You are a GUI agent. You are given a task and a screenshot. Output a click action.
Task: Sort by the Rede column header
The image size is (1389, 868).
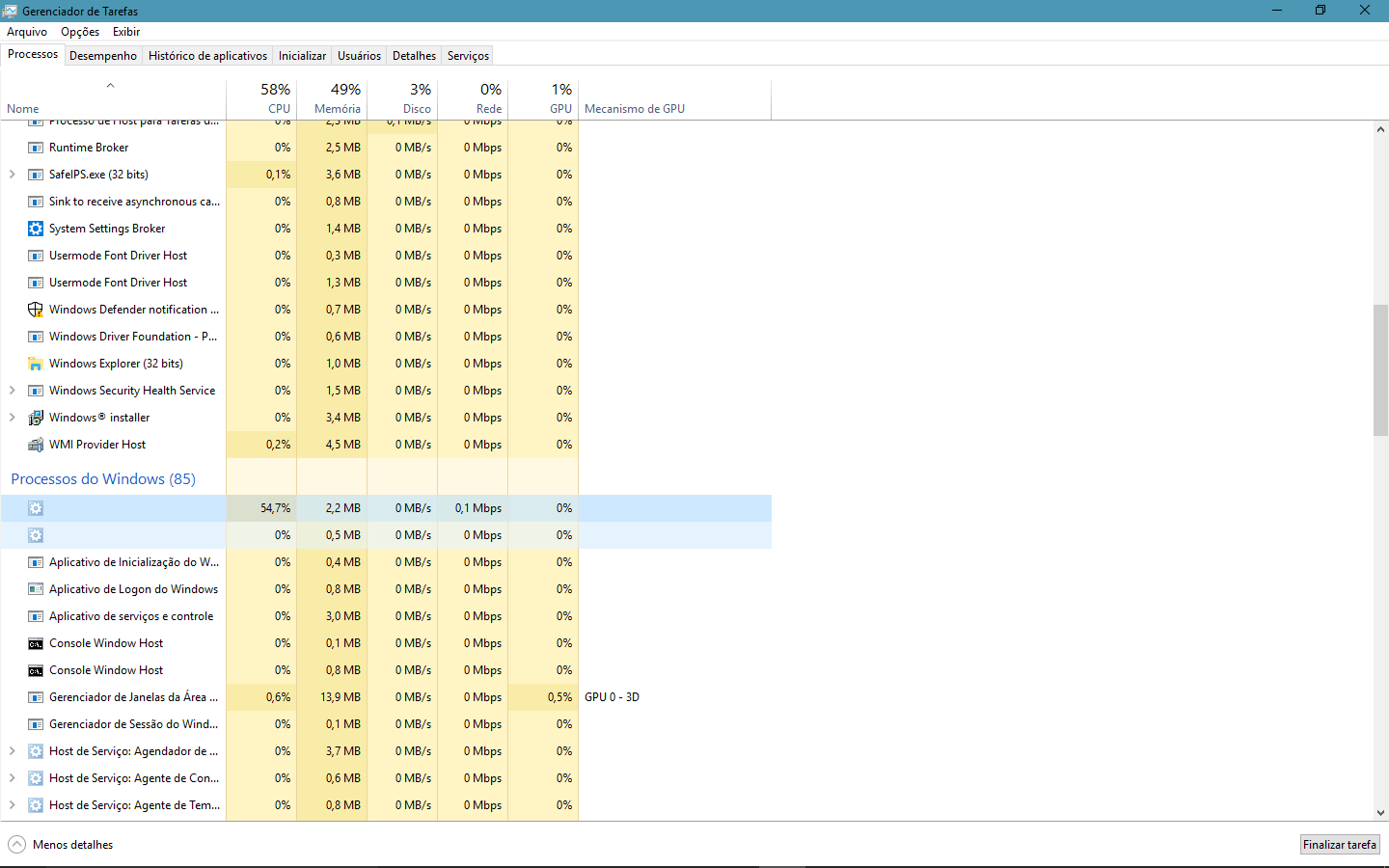473,99
